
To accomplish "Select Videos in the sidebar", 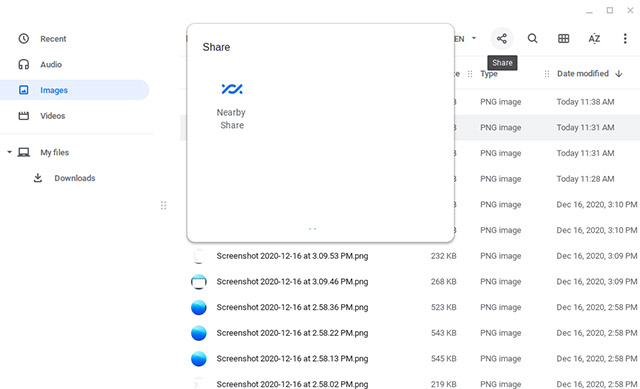I will coord(53,116).
